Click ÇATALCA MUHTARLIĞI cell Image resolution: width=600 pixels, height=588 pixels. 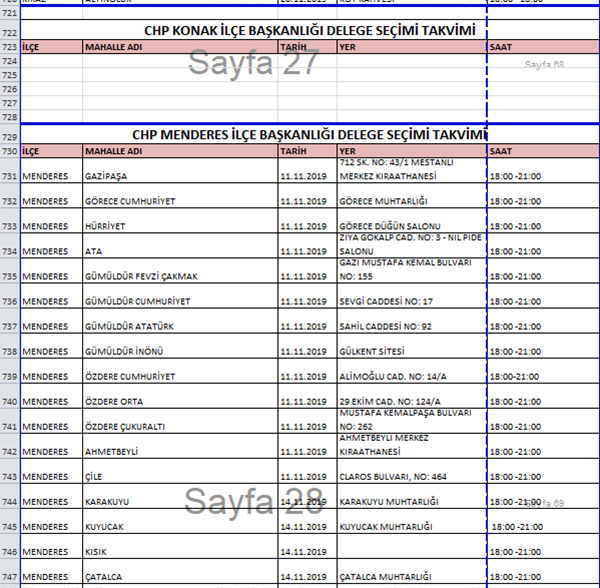coord(412,571)
